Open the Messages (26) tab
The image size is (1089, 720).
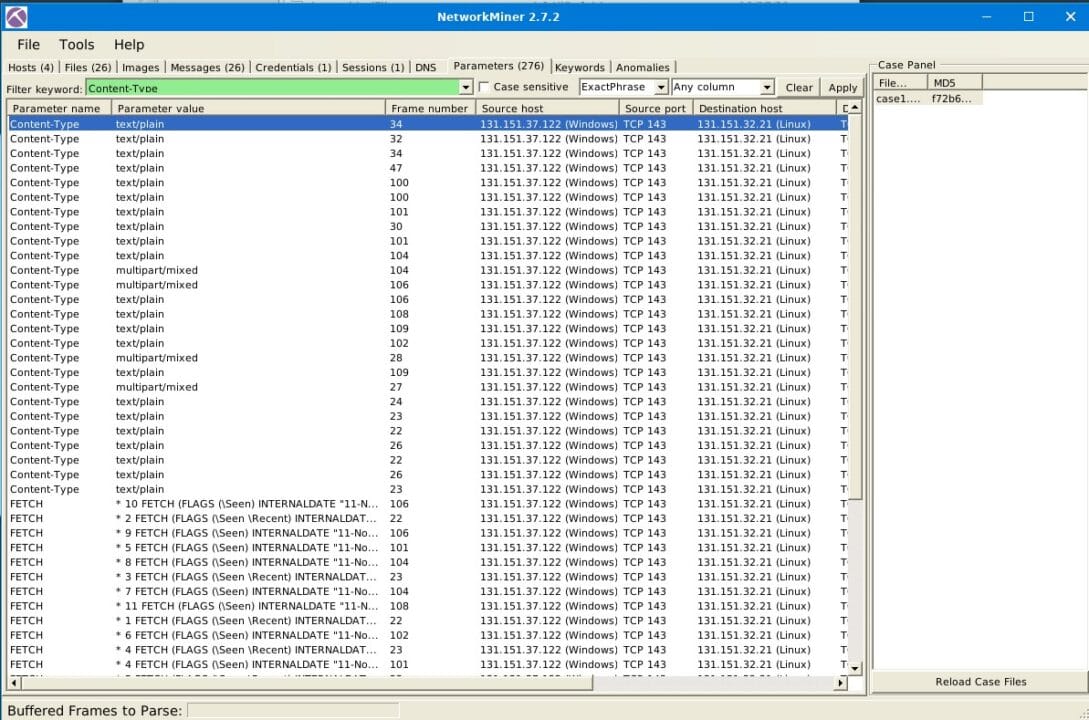pos(205,67)
